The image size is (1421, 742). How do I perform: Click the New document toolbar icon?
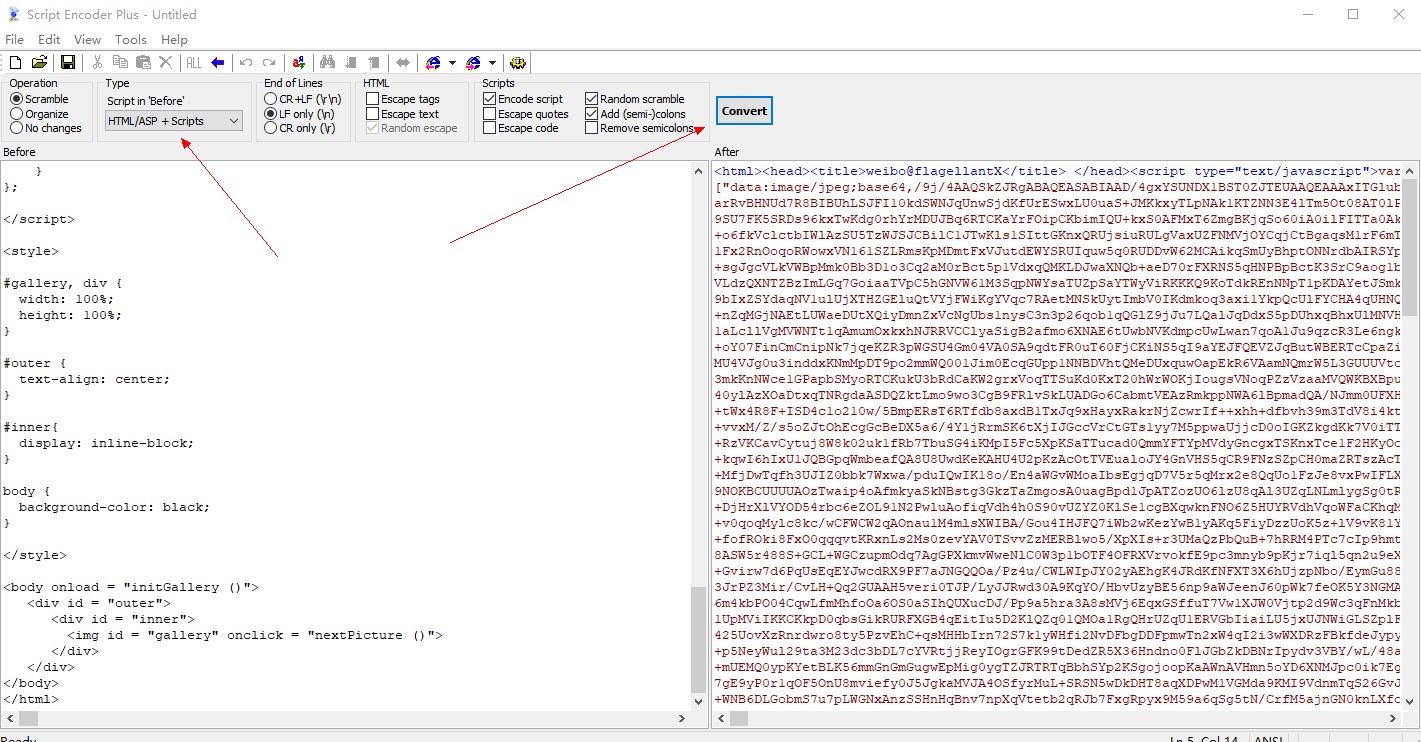pyautogui.click(x=15, y=62)
